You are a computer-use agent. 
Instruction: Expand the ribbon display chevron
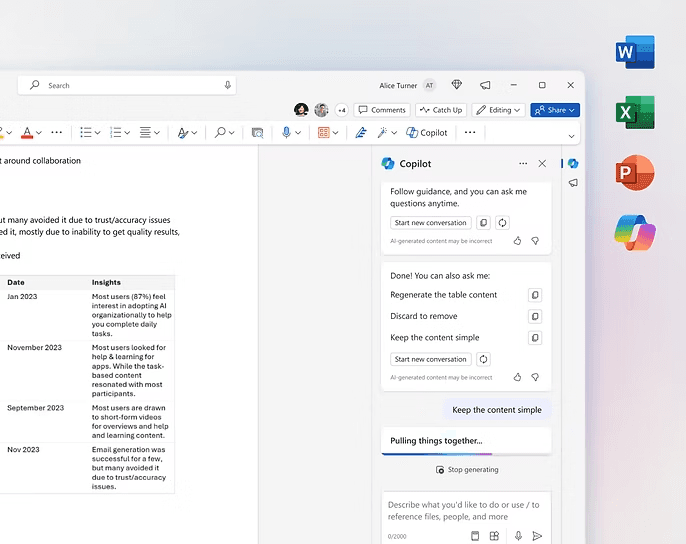tap(571, 136)
